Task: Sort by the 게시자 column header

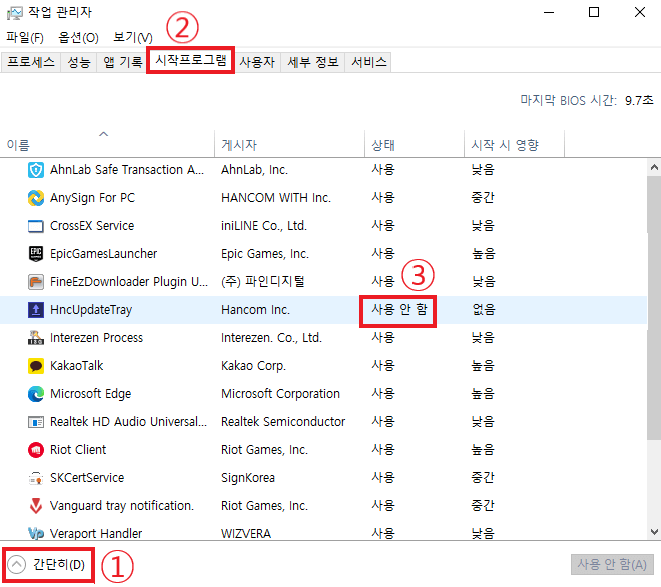Action: (289, 143)
